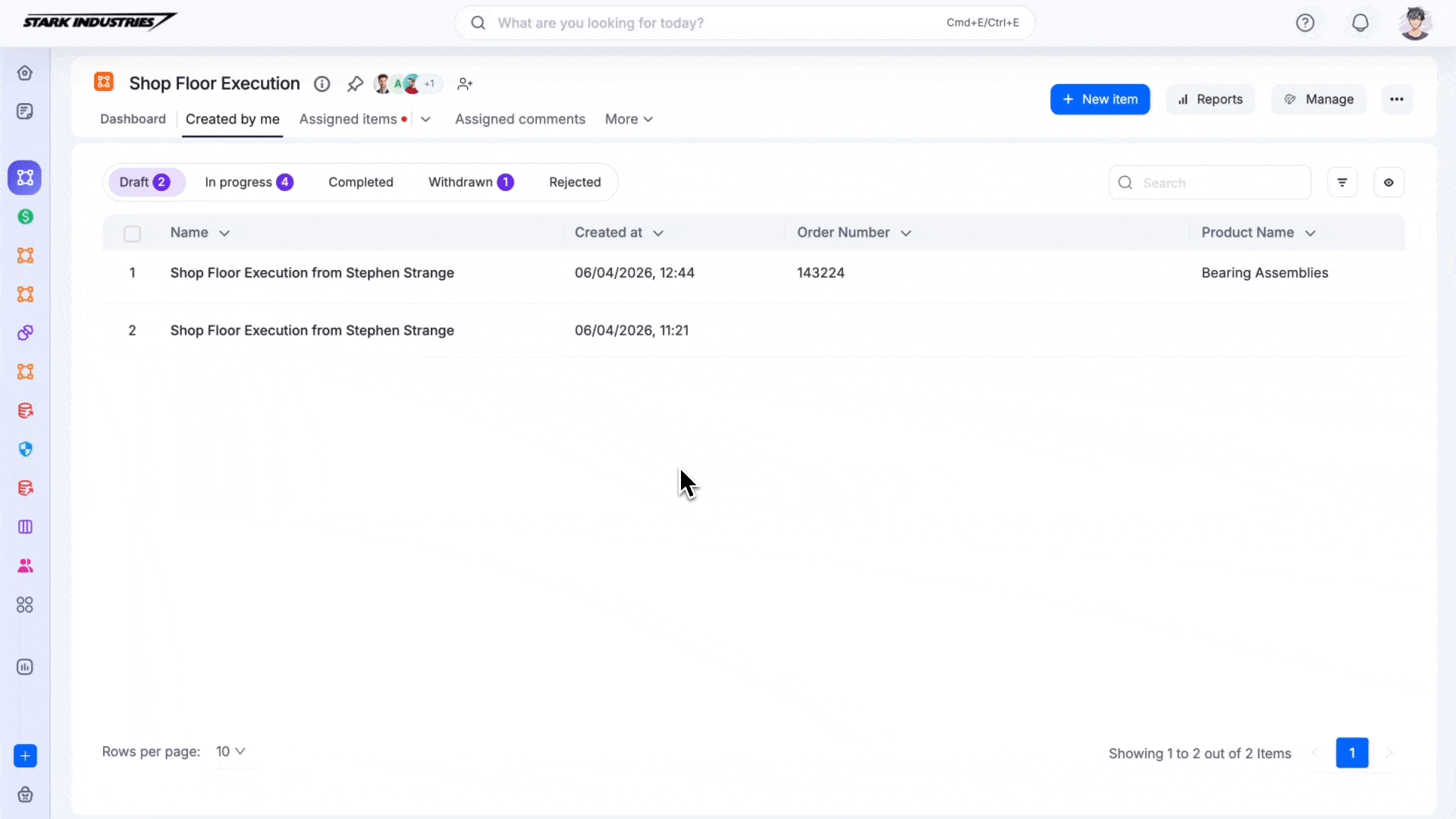1456x819 pixels.
Task: Open the notifications bell
Action: (1360, 23)
